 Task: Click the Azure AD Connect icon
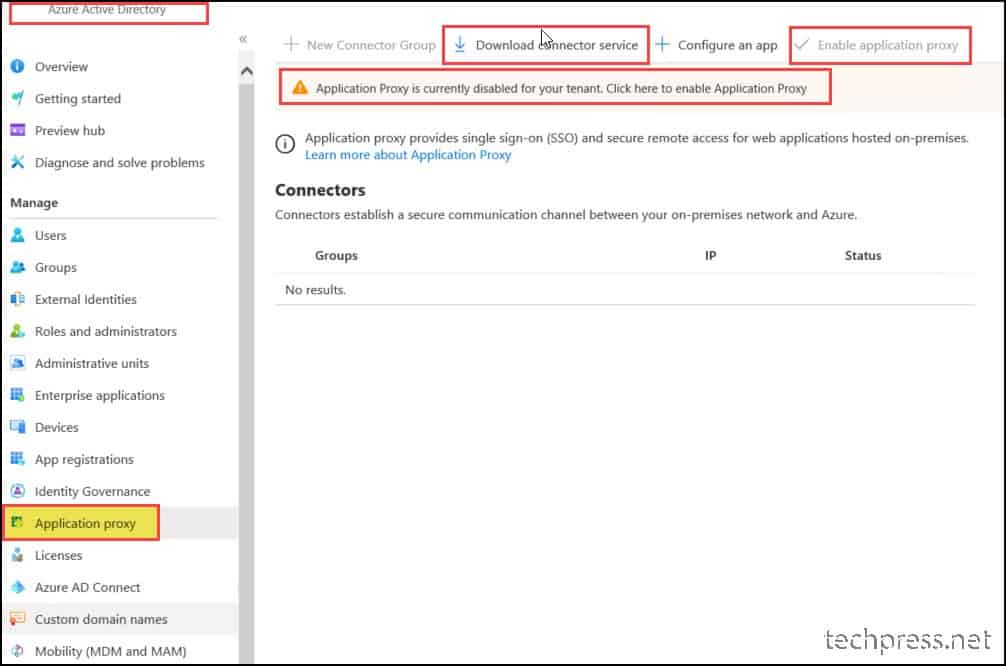tap(17, 587)
